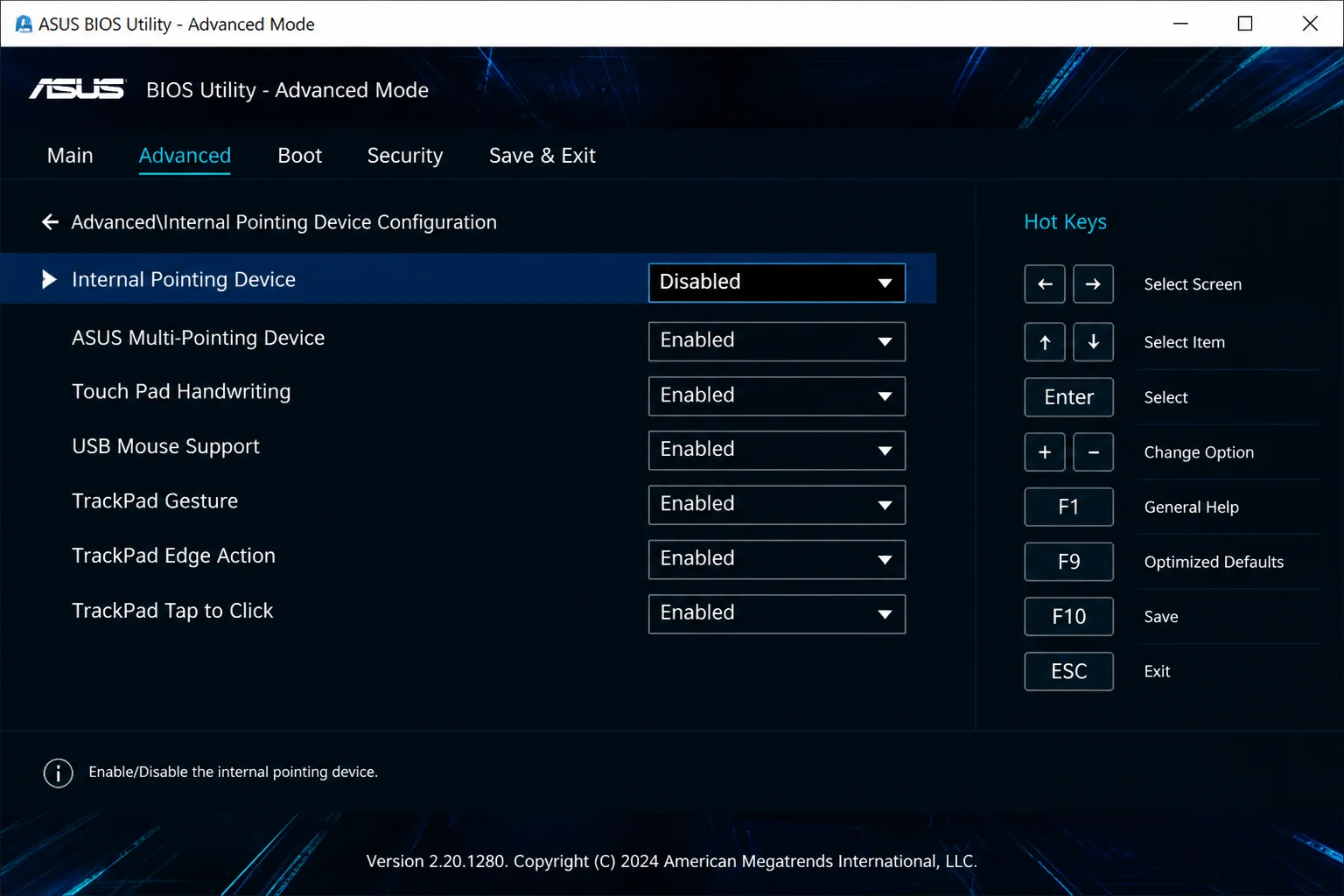Click the down arrow hot key icon
This screenshot has width=1344, height=896.
click(1093, 342)
